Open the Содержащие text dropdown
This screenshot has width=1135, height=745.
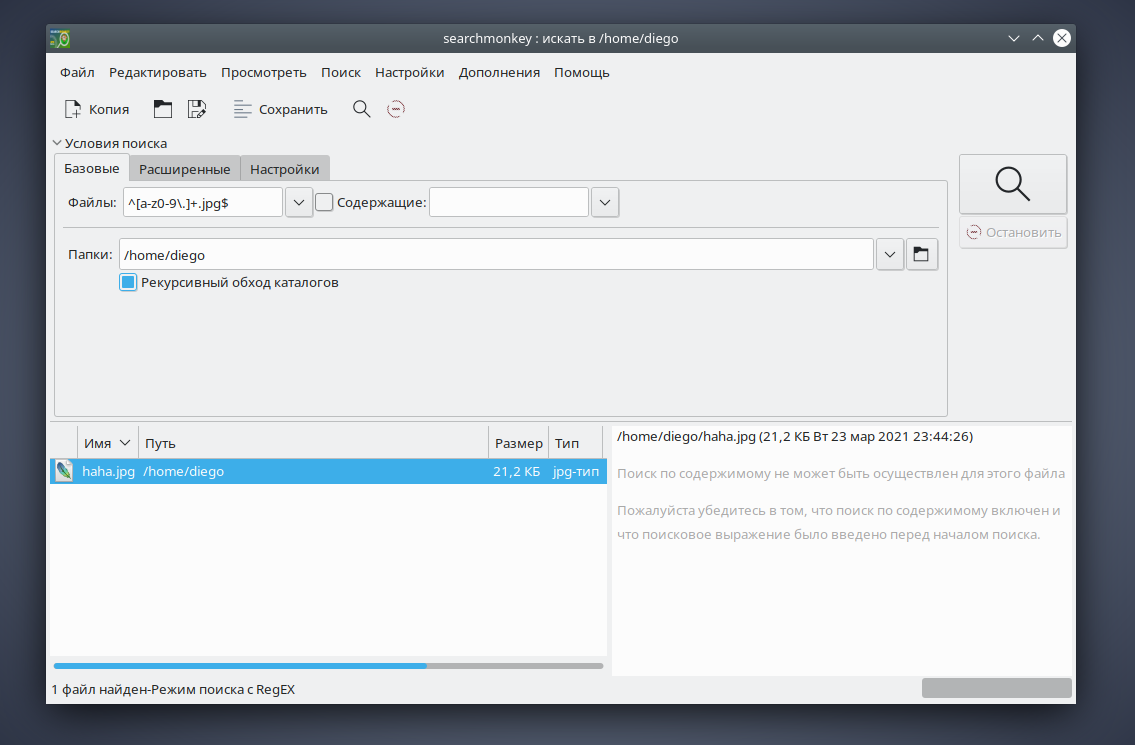[605, 203]
